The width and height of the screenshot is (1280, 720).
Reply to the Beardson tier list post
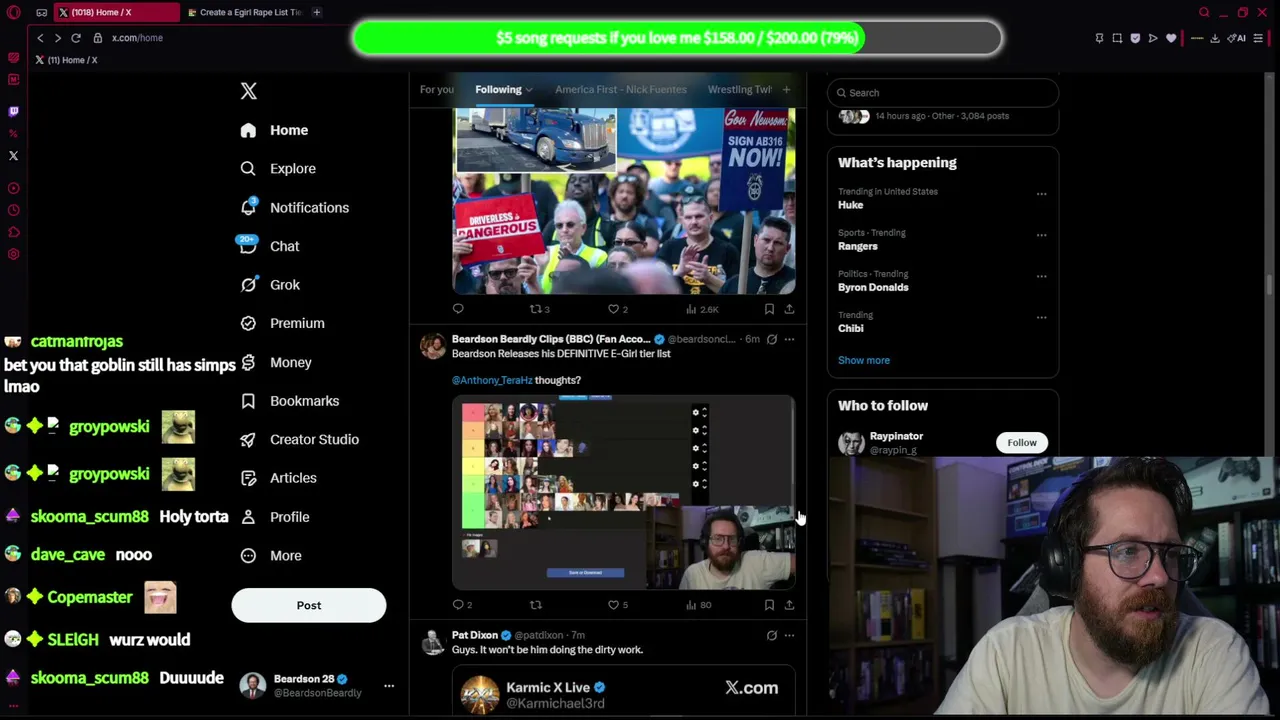click(x=458, y=605)
